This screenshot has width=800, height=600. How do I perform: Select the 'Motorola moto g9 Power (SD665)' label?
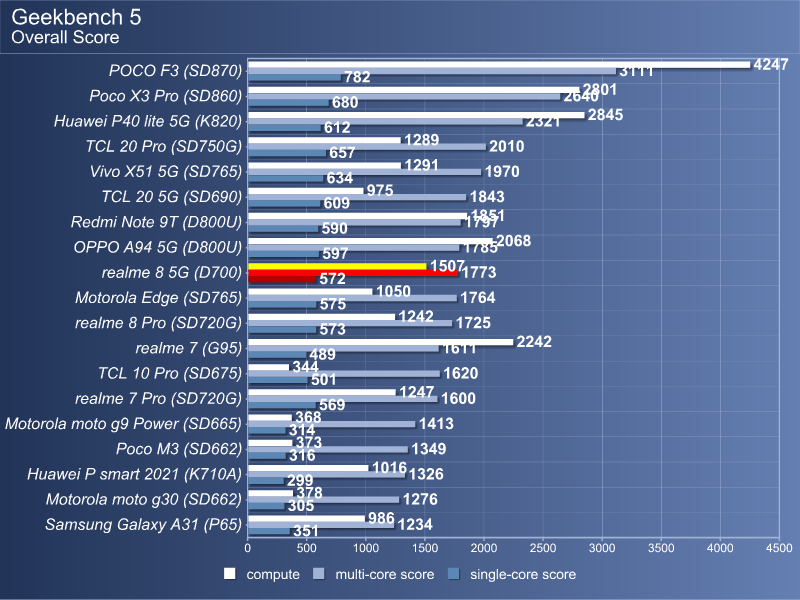123,423
